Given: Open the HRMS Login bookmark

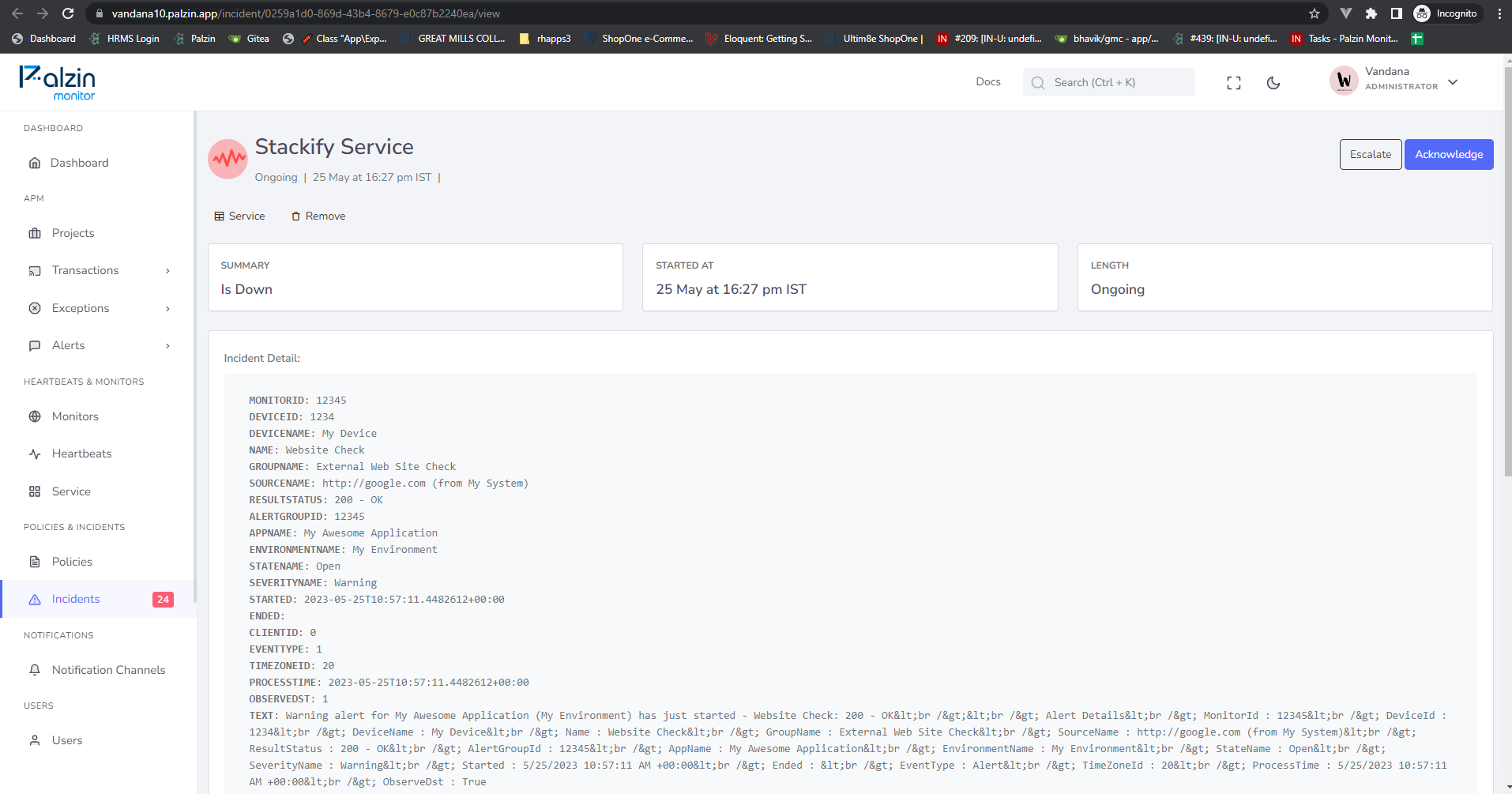Looking at the screenshot, I should [x=125, y=39].
